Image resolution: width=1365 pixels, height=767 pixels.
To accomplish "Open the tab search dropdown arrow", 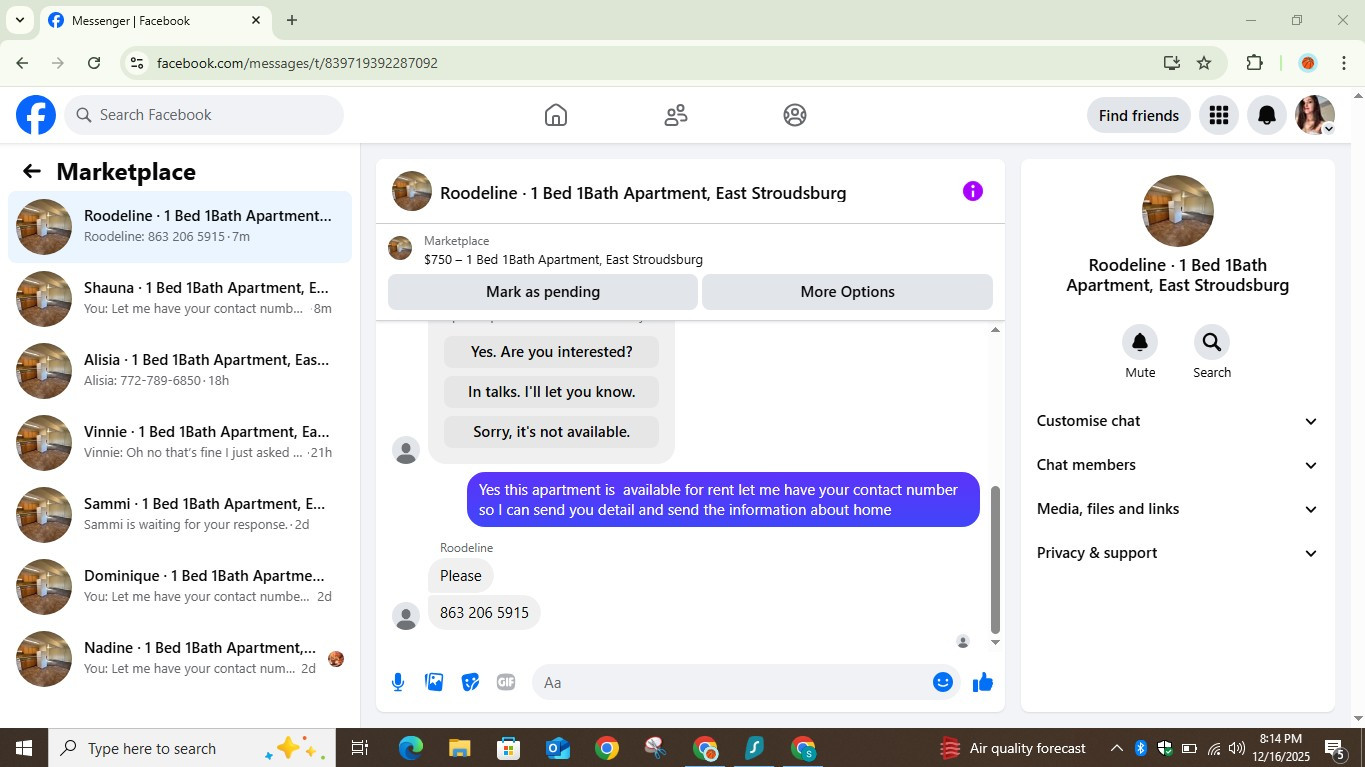I will click(19, 20).
